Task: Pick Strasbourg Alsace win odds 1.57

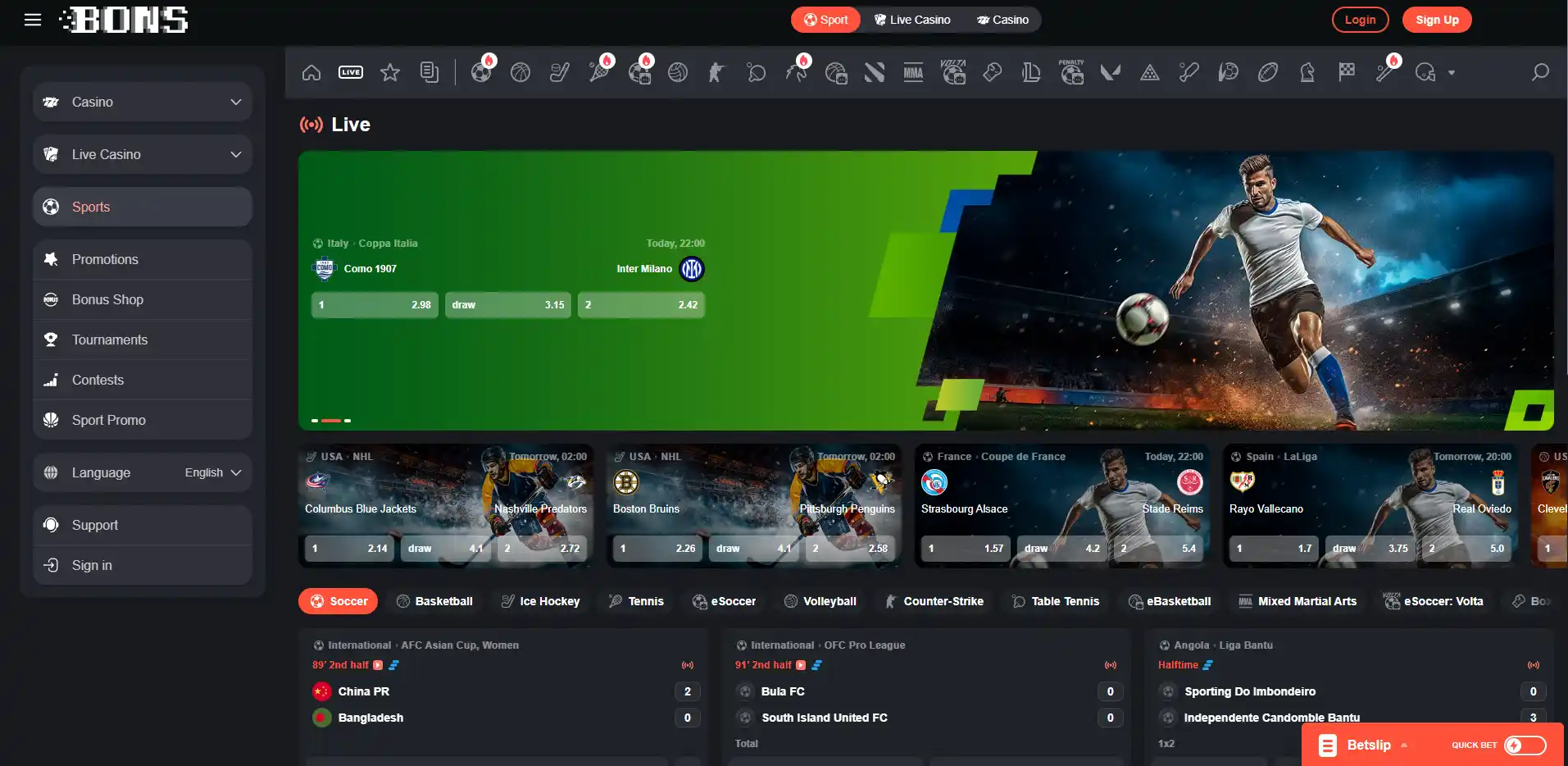Action: click(966, 549)
